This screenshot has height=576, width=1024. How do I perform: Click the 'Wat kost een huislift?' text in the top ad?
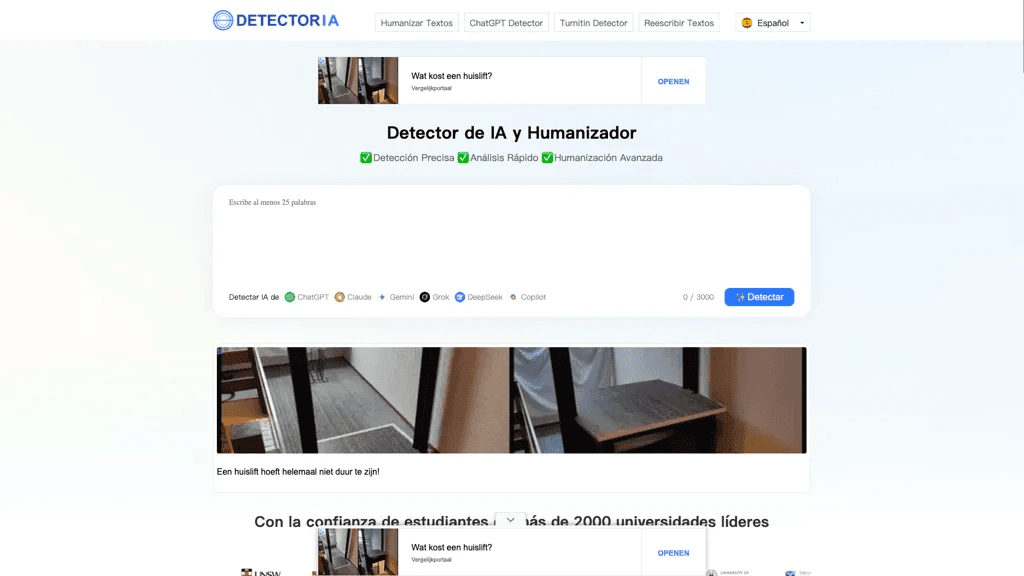pos(451,76)
